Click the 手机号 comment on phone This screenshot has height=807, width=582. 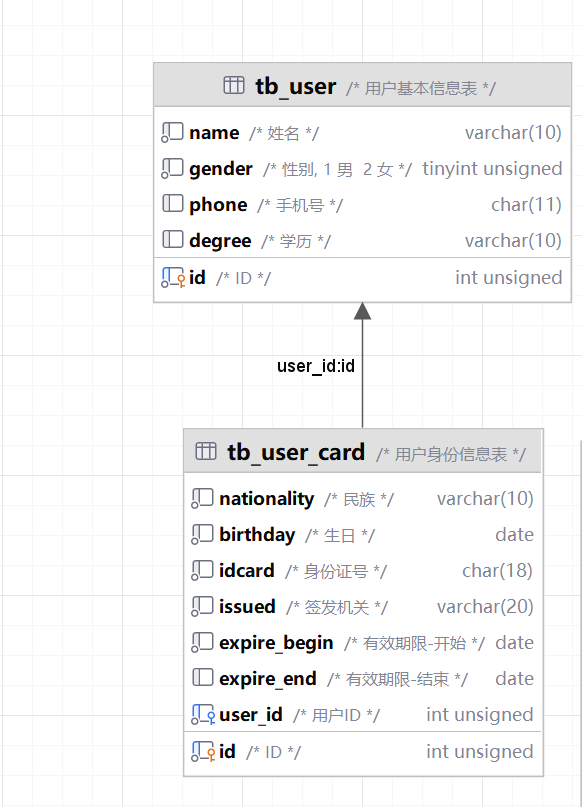[300, 206]
